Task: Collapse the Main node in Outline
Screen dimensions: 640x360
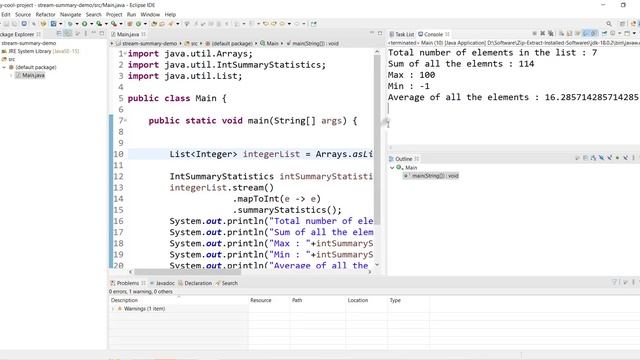Action: pyautogui.click(x=392, y=168)
